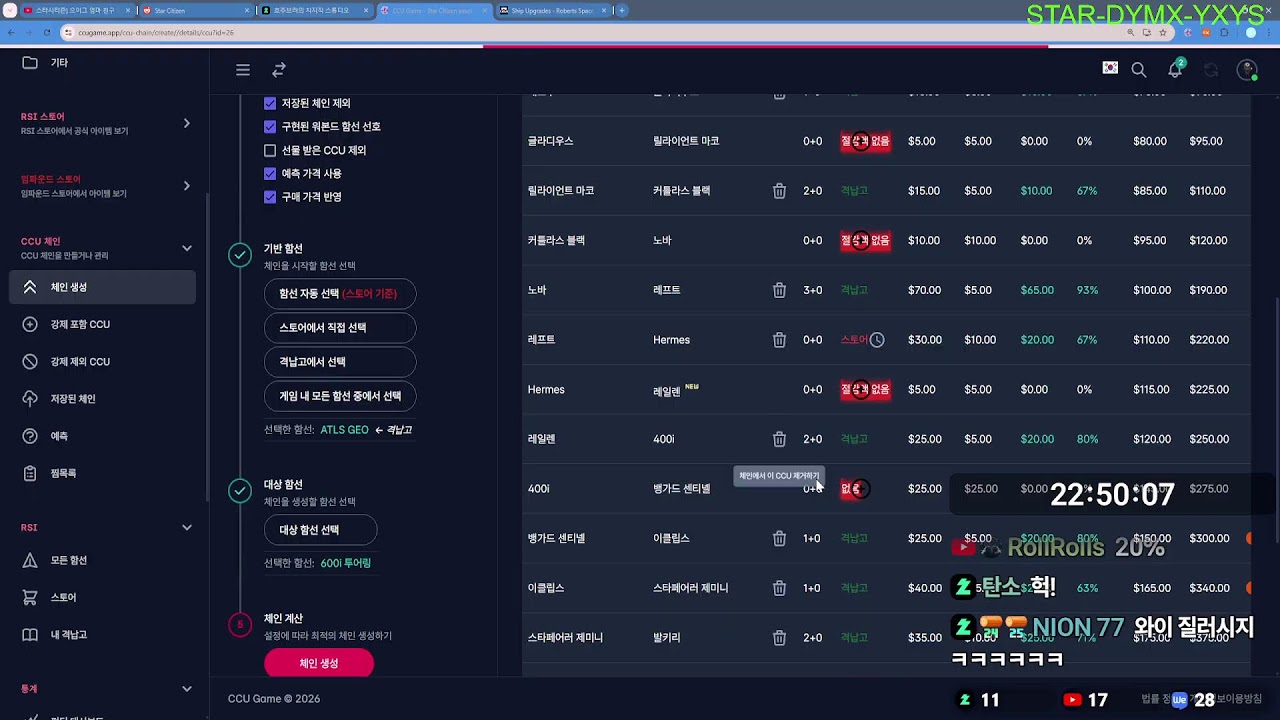Click the swap arrows icon in the header
The height and width of the screenshot is (720, 1280).
(x=279, y=70)
